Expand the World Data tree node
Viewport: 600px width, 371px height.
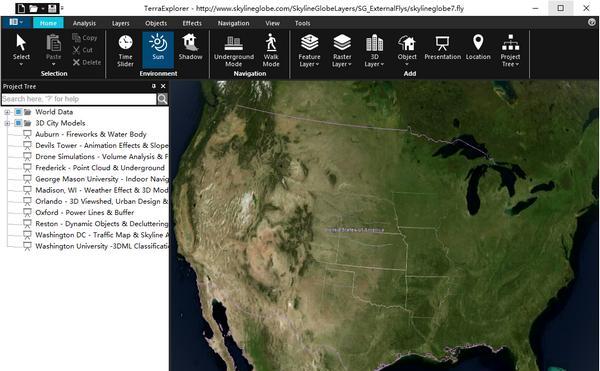7,112
